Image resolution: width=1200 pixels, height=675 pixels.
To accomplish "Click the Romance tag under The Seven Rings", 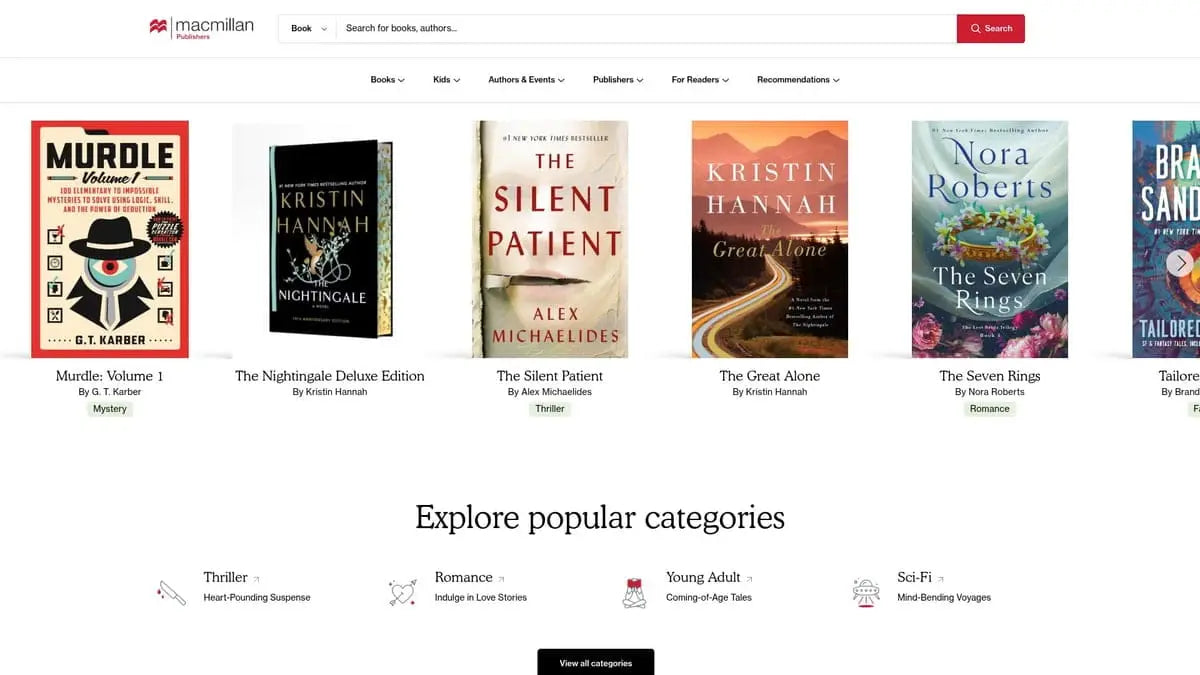I will 990,409.
